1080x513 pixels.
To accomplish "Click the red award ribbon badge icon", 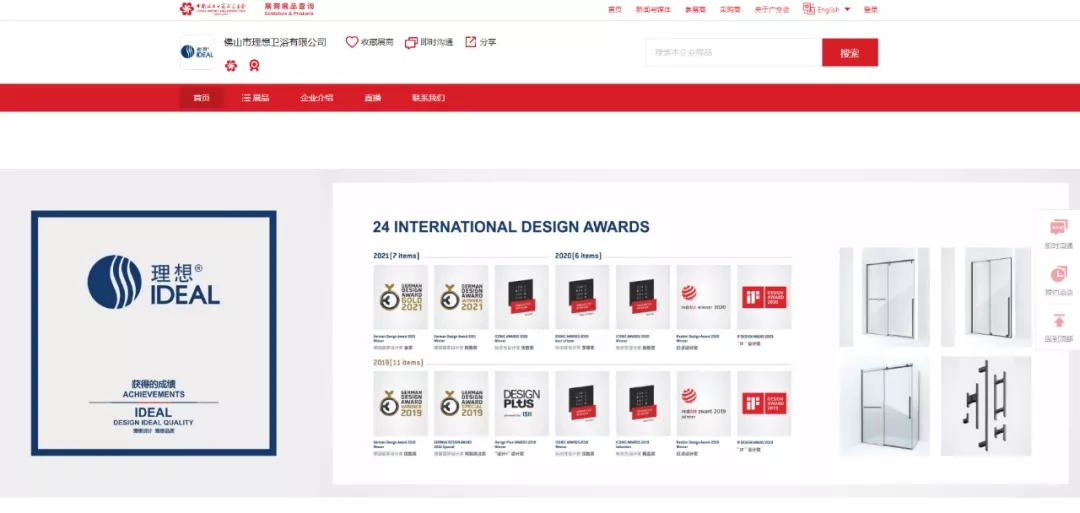I will [x=254, y=65].
